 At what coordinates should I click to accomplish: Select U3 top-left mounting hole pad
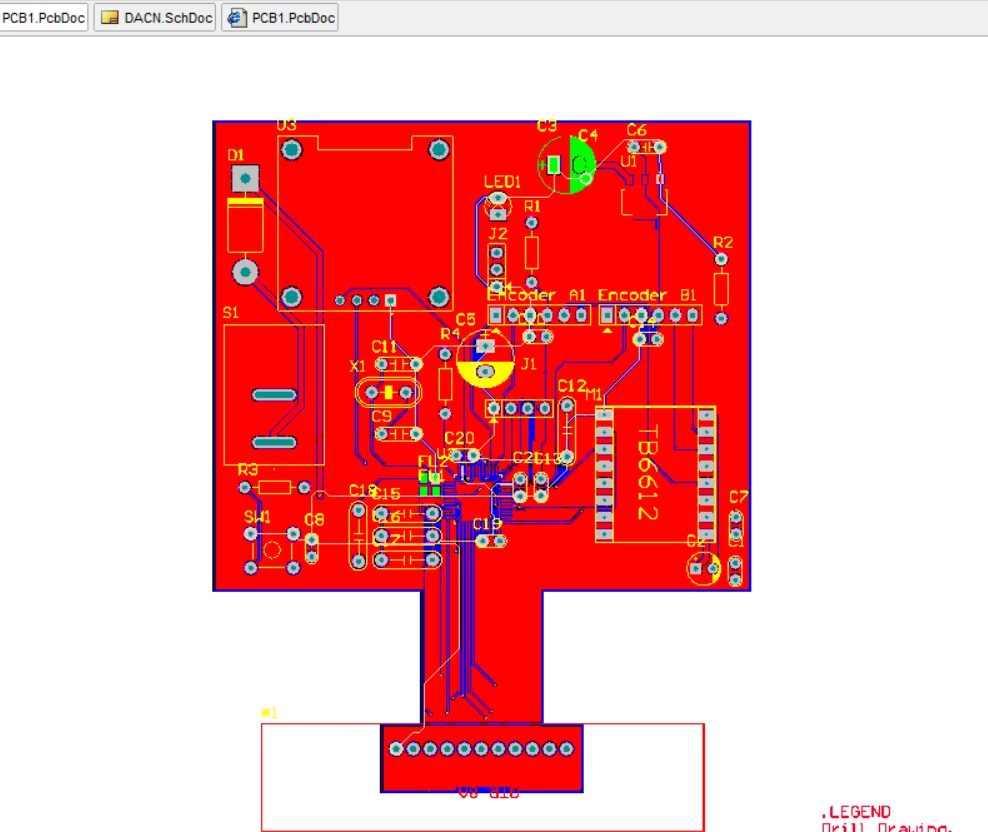tap(291, 149)
